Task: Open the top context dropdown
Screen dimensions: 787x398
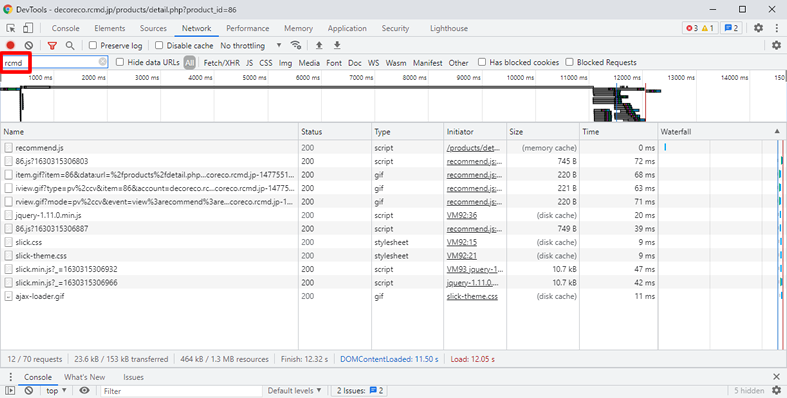Action: pyautogui.click(x=56, y=390)
